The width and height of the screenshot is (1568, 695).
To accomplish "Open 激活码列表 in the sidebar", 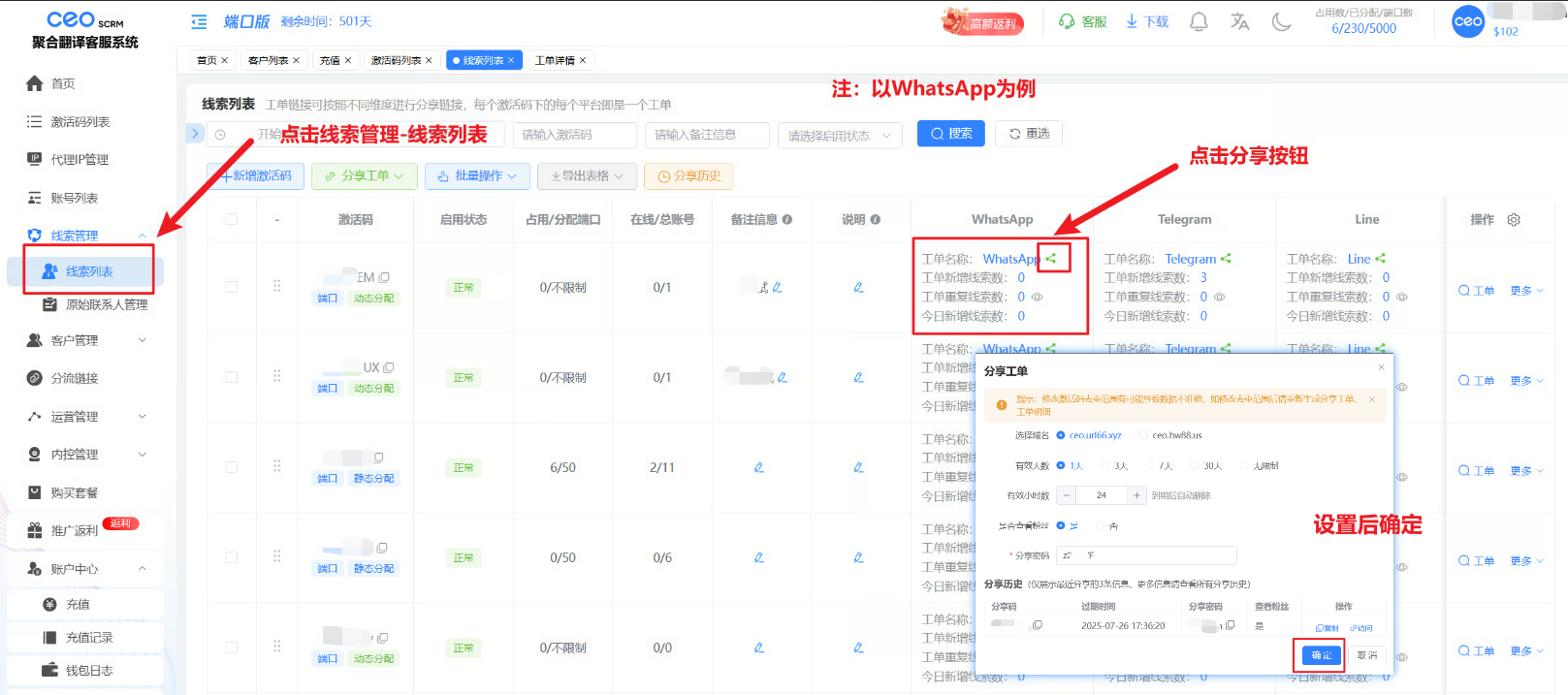I will (x=80, y=122).
